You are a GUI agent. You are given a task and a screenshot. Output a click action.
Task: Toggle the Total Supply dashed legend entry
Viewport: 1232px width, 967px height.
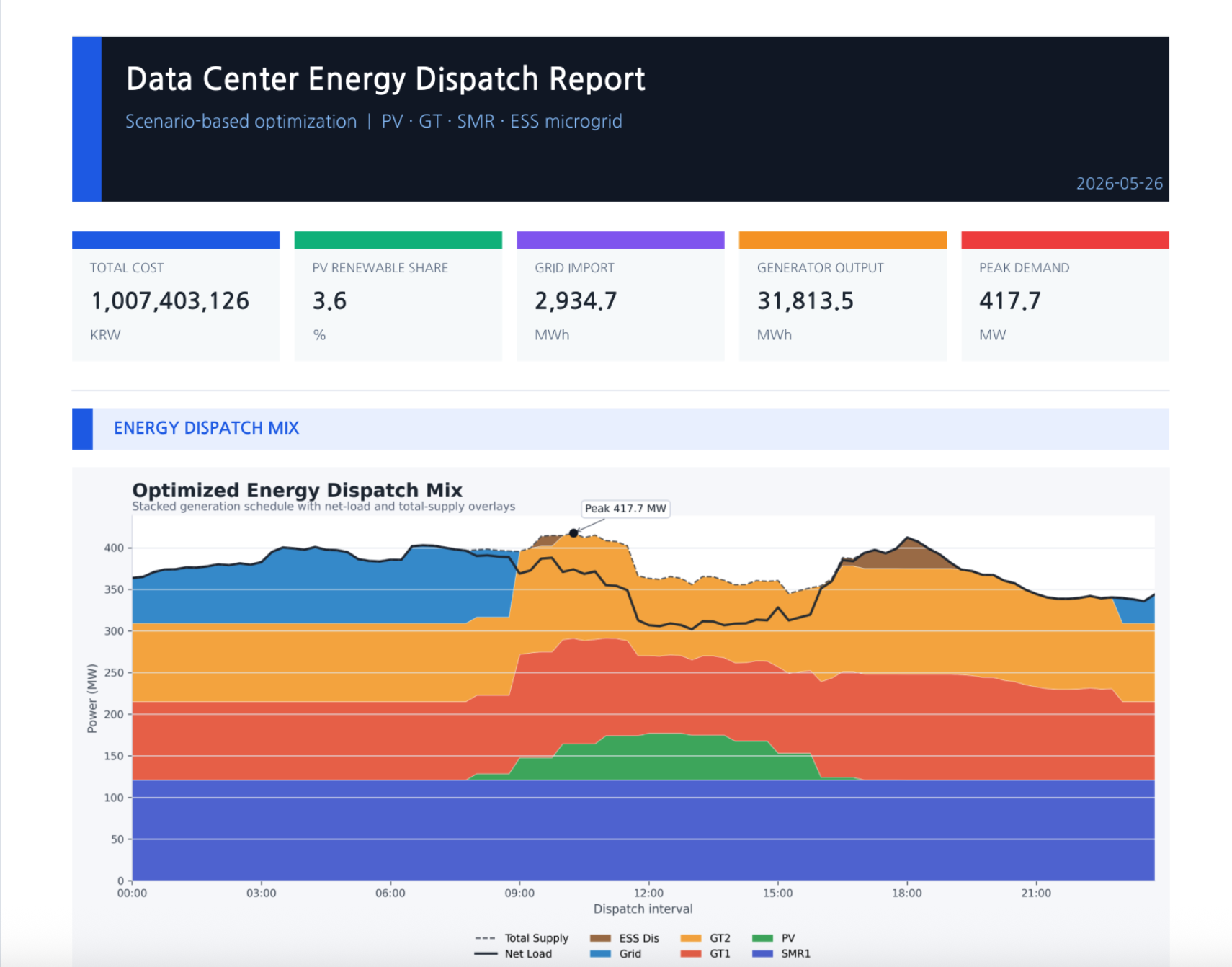(522, 938)
